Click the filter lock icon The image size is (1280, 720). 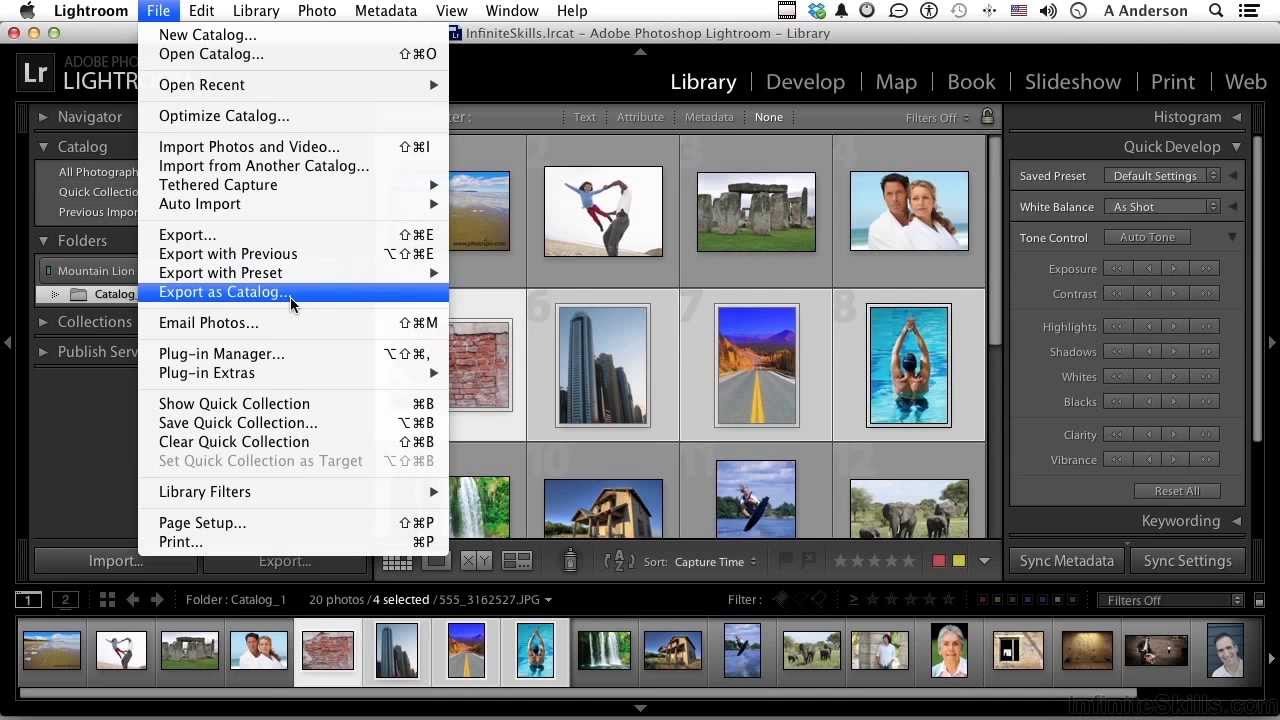click(x=988, y=117)
